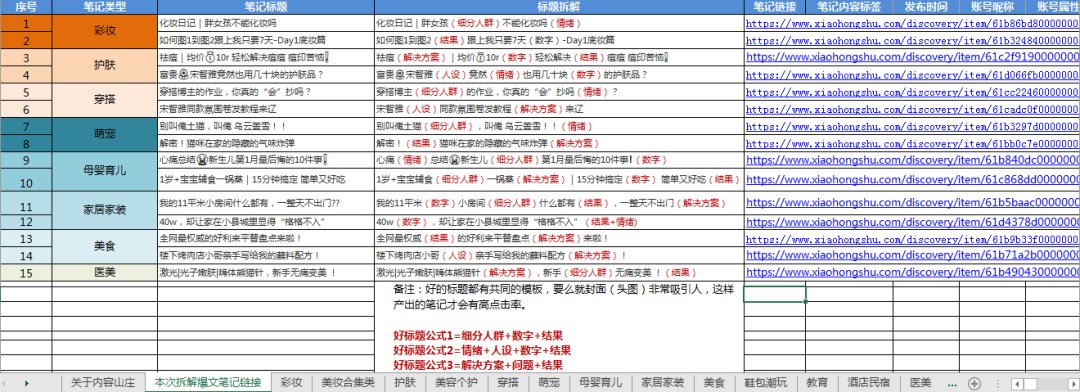
Task: Click the horizontal scrollbar right arrow
Action: click(x=1074, y=383)
